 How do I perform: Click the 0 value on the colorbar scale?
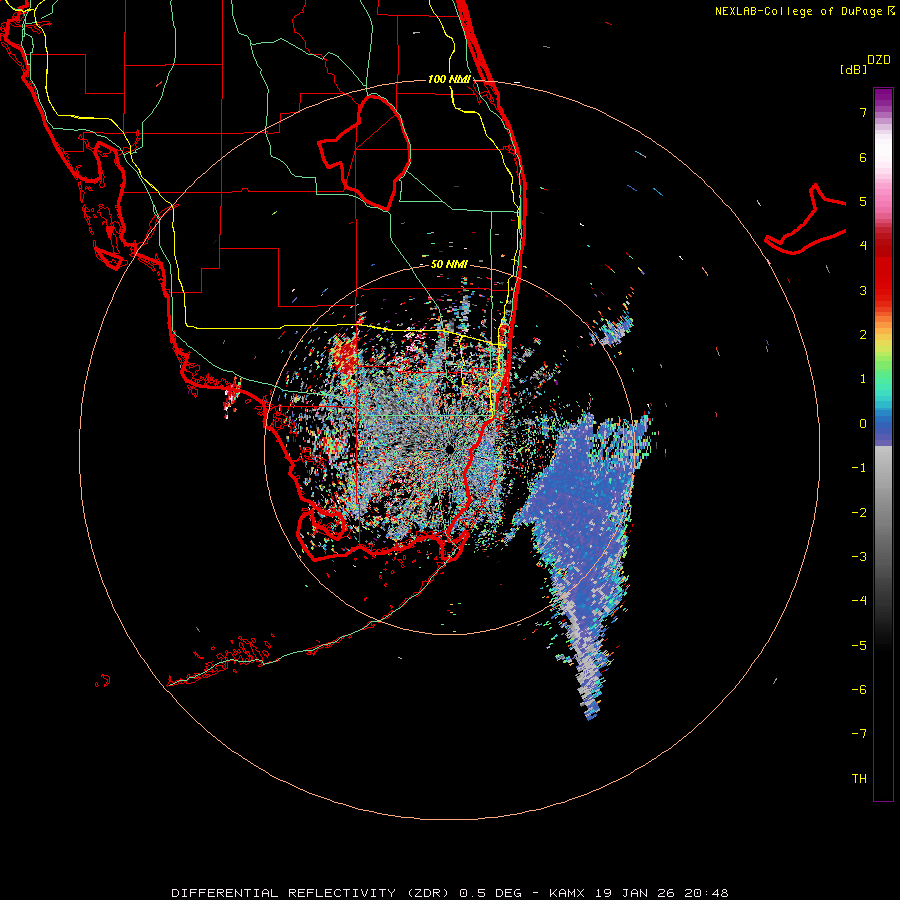coord(863,424)
